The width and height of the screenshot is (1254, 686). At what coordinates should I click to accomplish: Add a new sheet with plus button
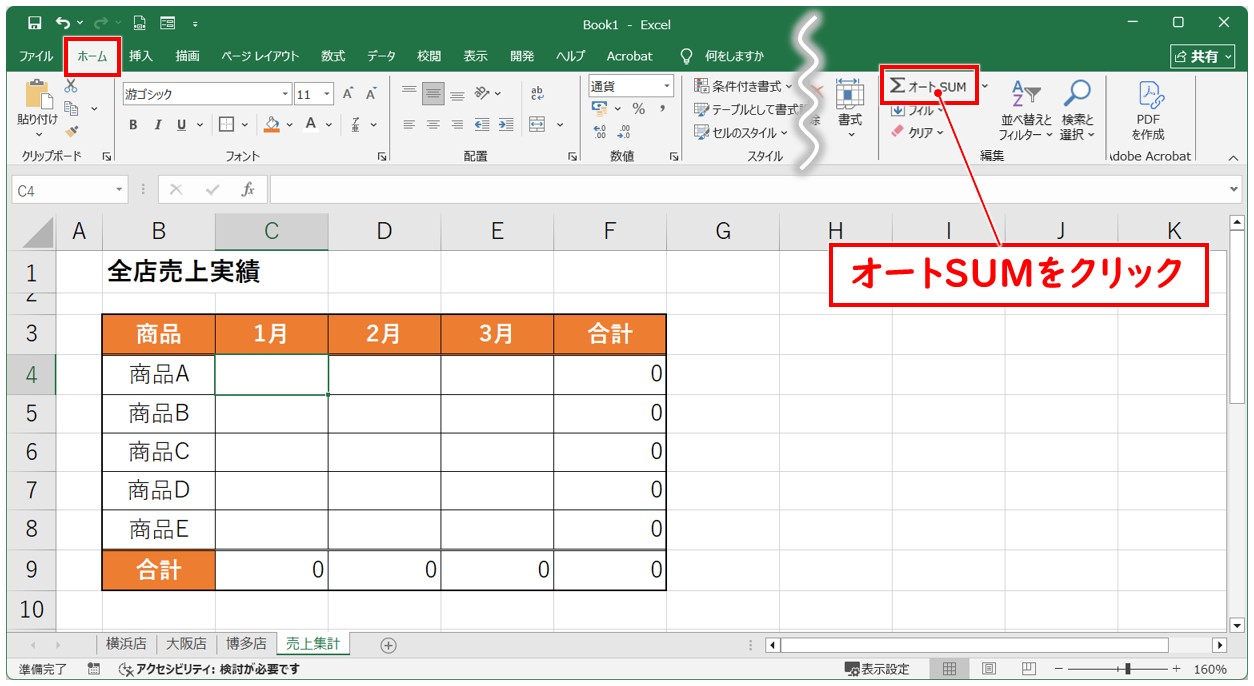pyautogui.click(x=388, y=645)
